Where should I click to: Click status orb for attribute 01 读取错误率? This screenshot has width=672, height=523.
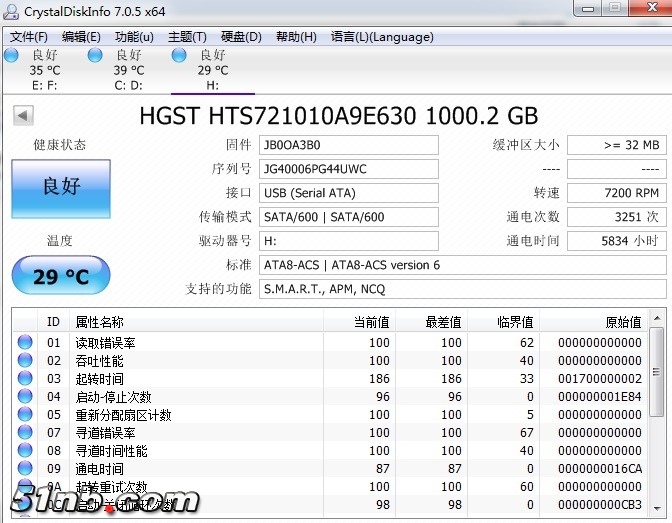[x=25, y=343]
